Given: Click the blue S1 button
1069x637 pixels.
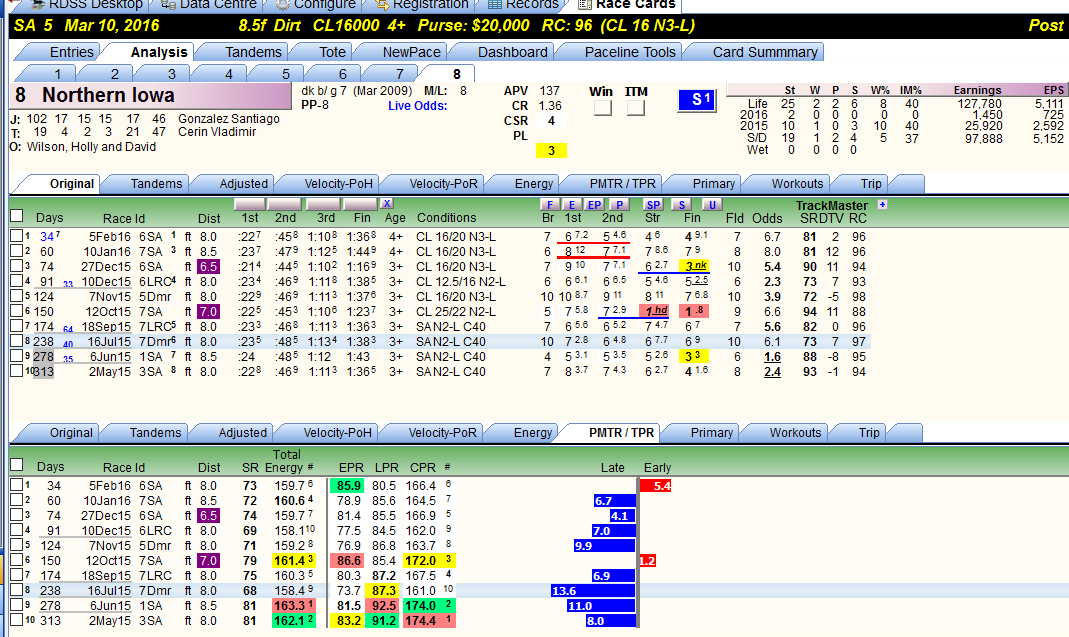Looking at the screenshot, I should pyautogui.click(x=697, y=100).
